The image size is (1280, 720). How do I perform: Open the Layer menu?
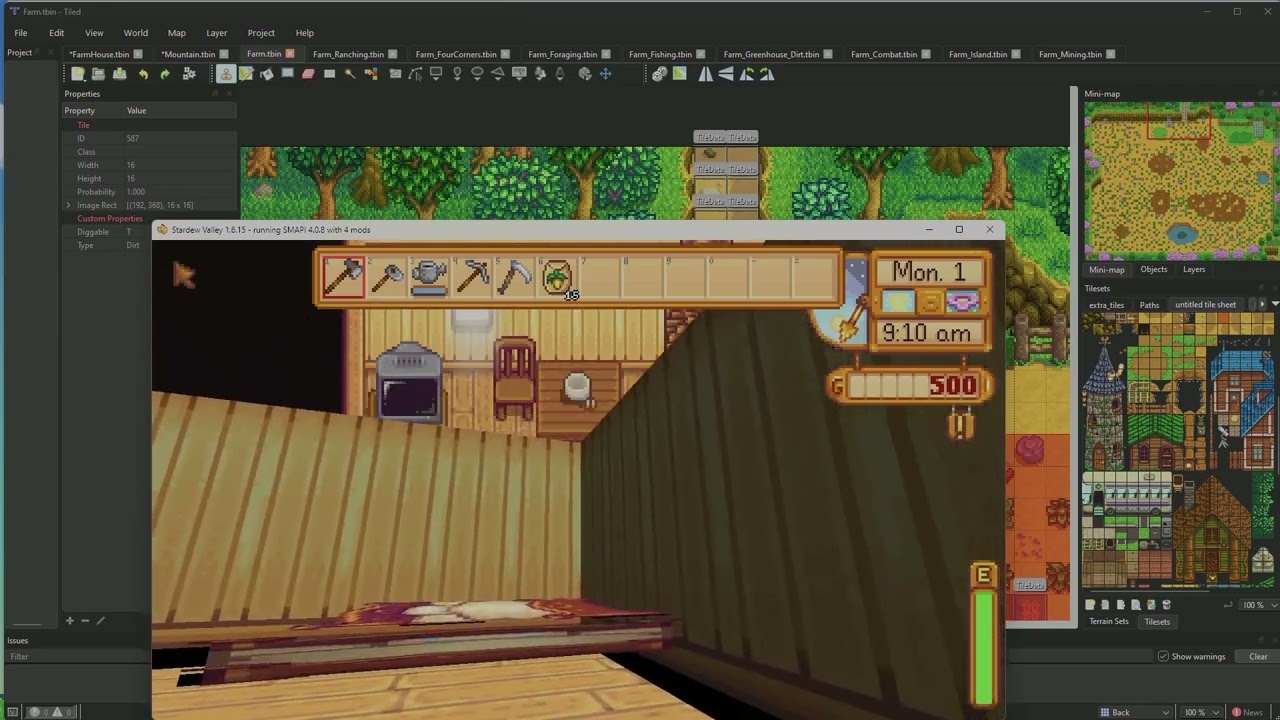pos(216,33)
